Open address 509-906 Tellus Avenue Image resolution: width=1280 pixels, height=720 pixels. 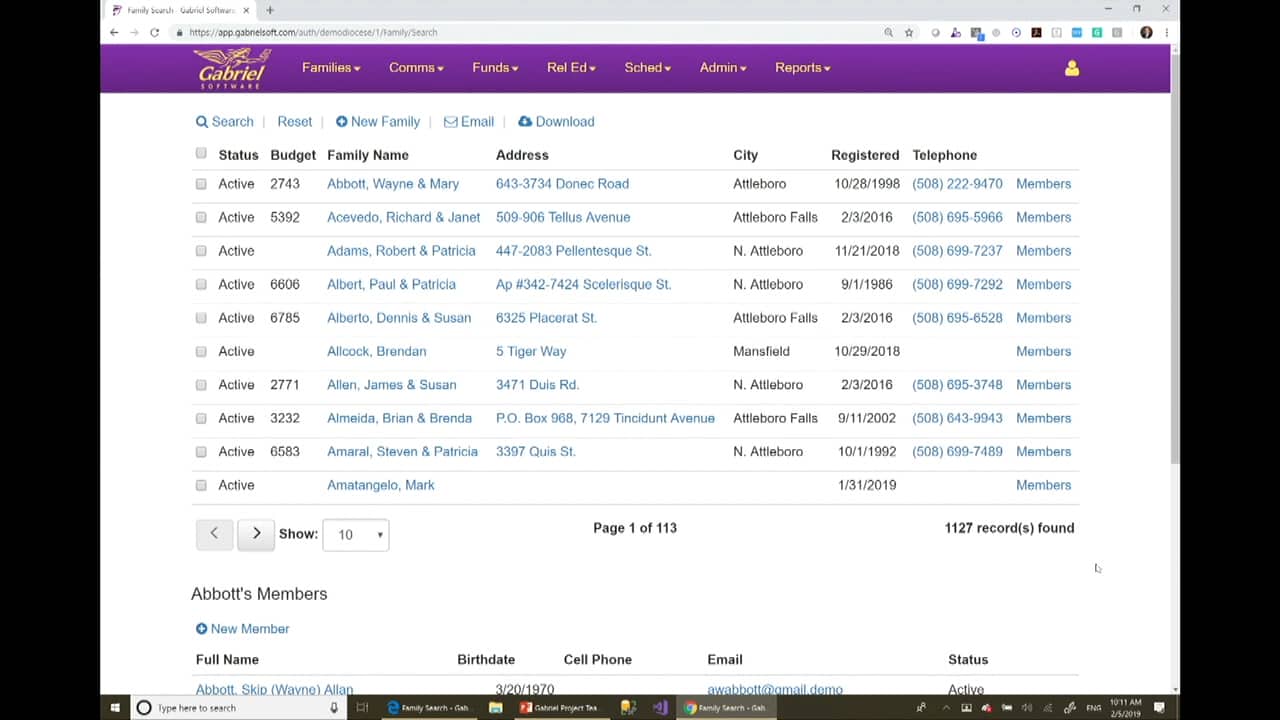[x=563, y=217]
